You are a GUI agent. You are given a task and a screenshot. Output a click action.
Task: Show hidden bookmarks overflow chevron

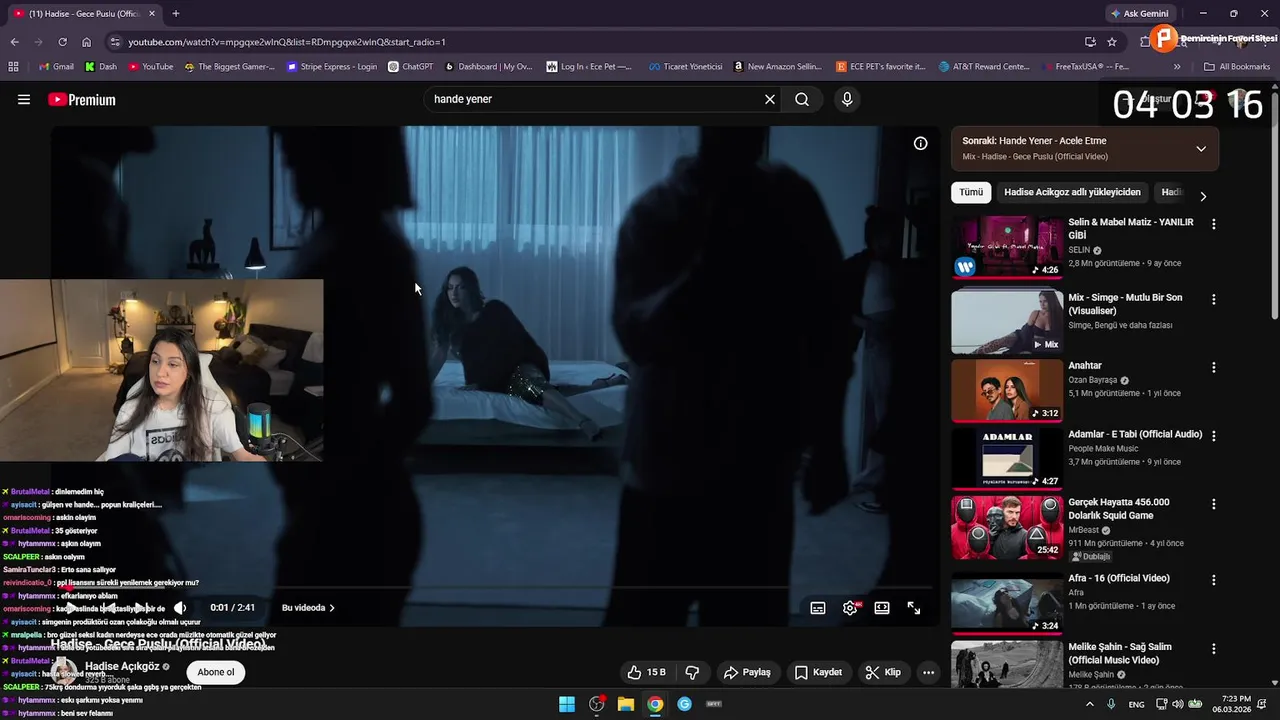pos(1177,67)
